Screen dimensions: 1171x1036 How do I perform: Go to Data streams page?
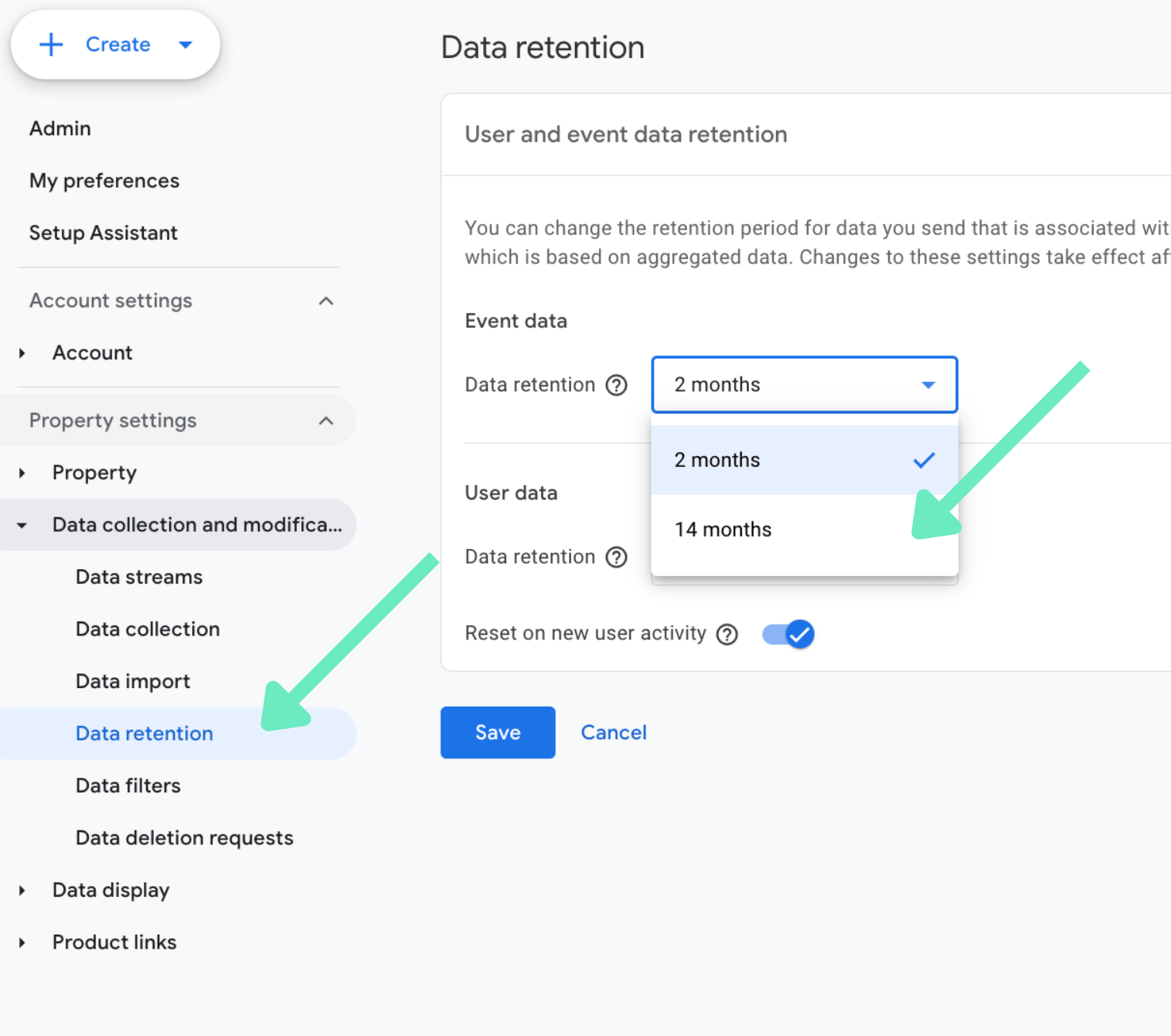pyautogui.click(x=139, y=578)
